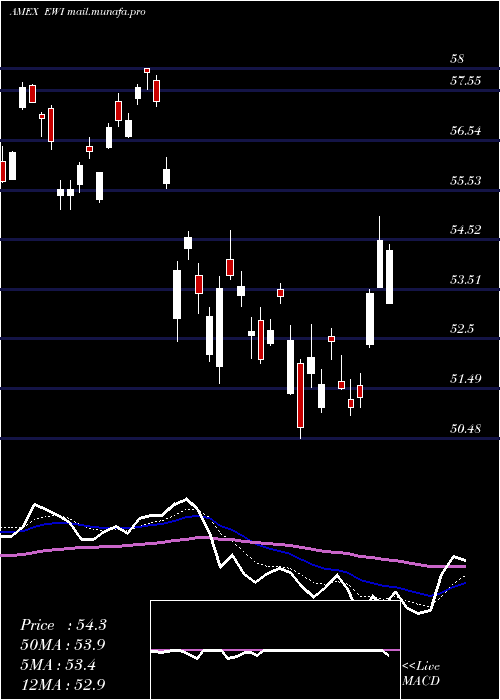Click the 52.5 price axis label

coord(462,329)
